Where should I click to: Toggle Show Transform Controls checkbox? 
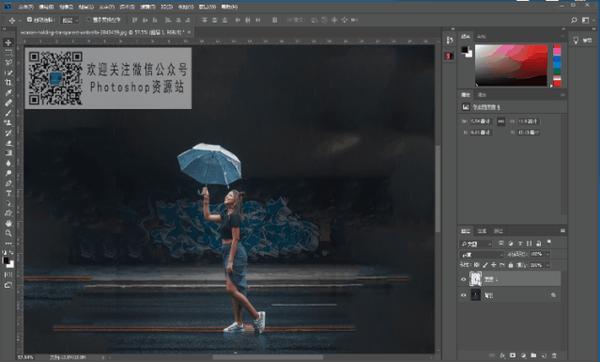point(89,20)
